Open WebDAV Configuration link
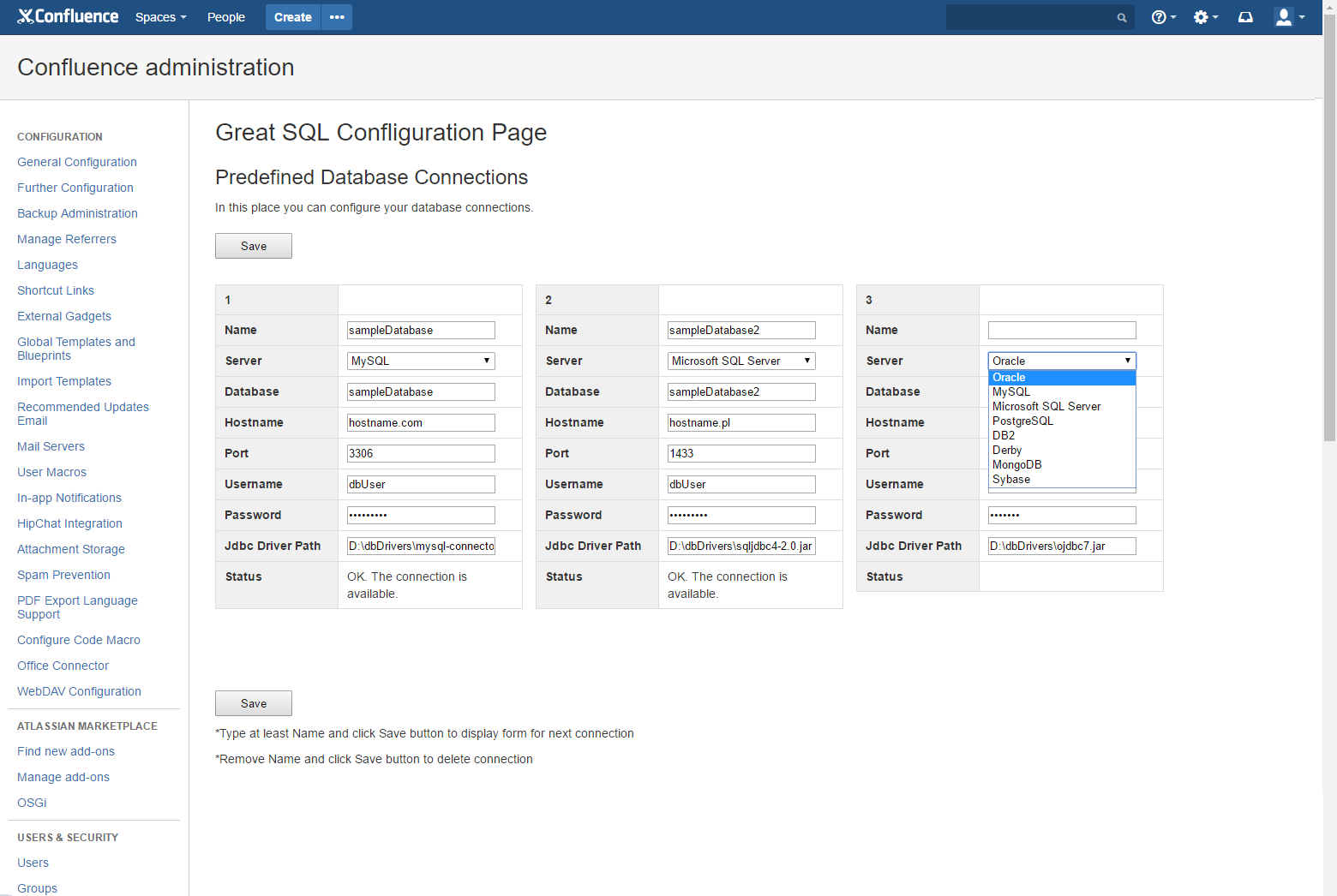1337x896 pixels. pos(79,691)
